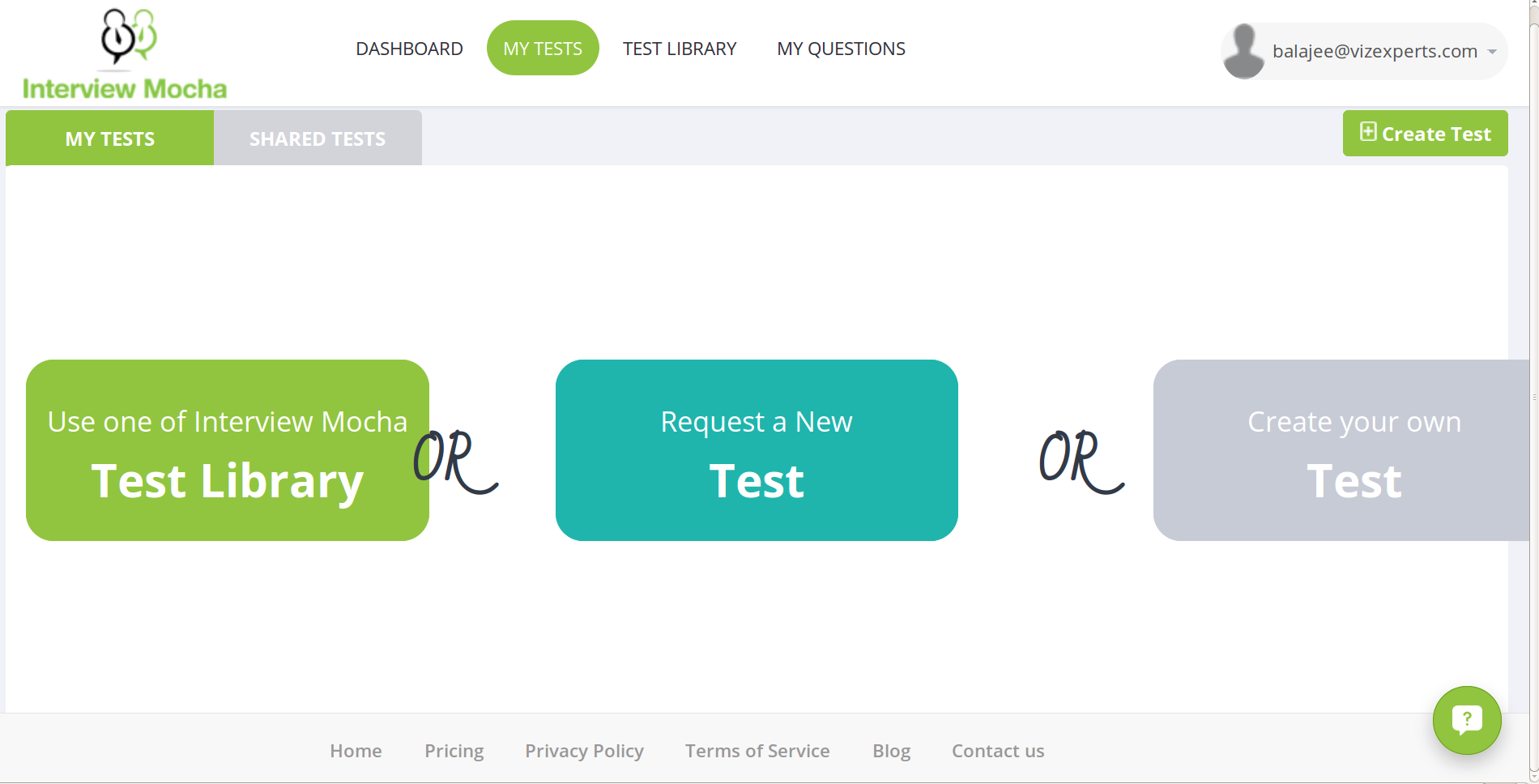The image size is (1539, 784).
Task: Choose Use Interview Mocha Test Library card
Action: pyautogui.click(x=228, y=450)
